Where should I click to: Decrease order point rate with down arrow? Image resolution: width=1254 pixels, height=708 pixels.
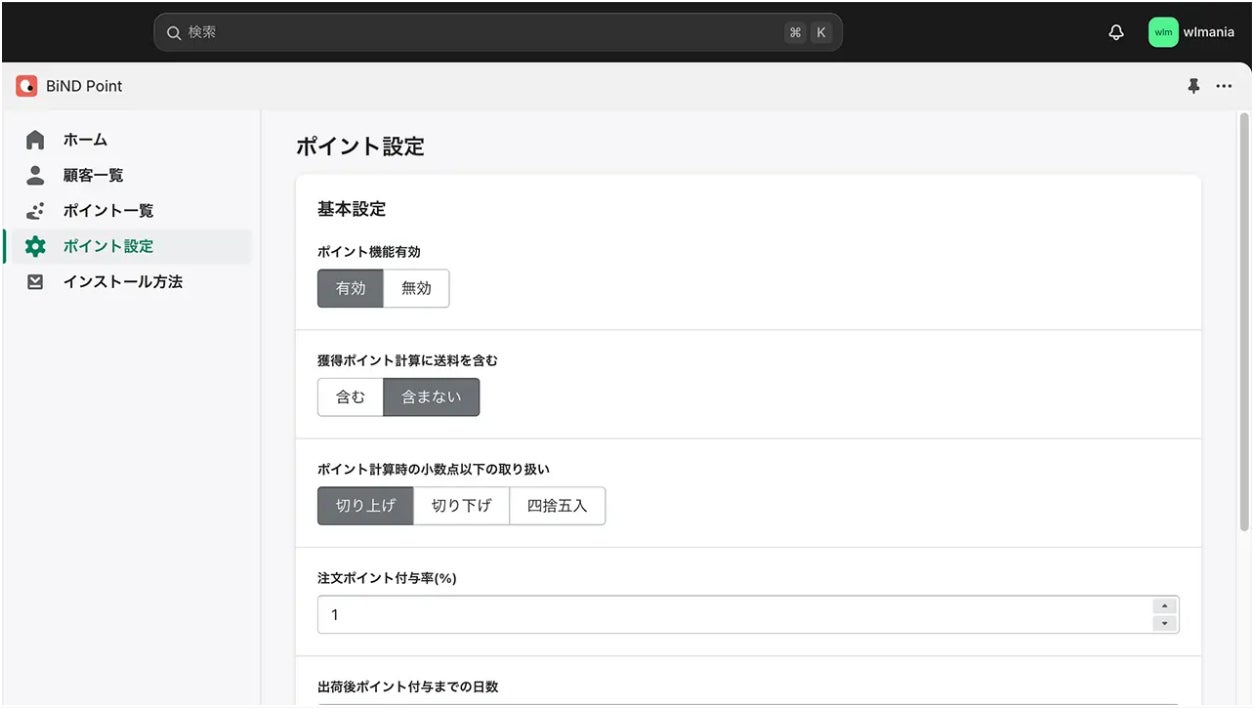click(1165, 623)
